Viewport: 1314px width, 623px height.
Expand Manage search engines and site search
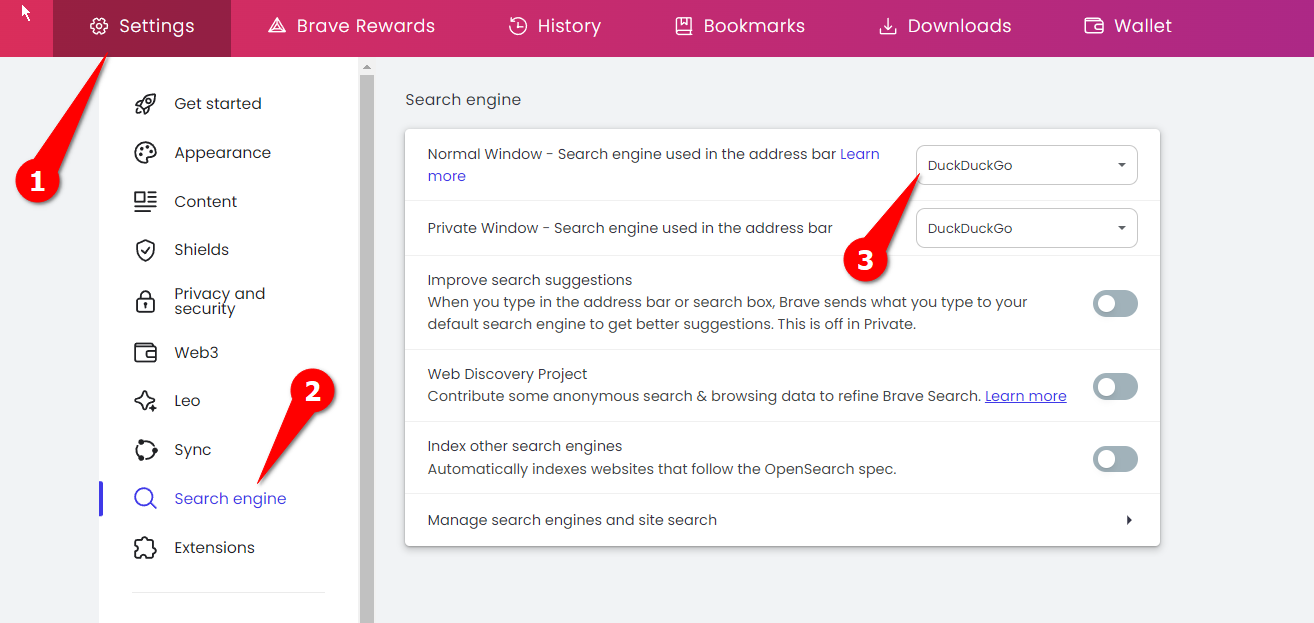click(x=782, y=520)
